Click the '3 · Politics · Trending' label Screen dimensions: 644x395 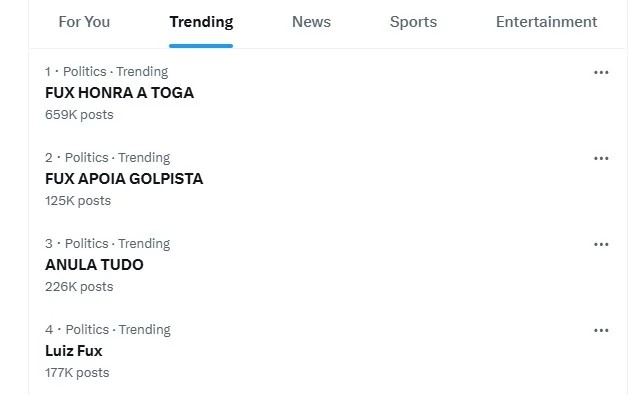point(108,244)
